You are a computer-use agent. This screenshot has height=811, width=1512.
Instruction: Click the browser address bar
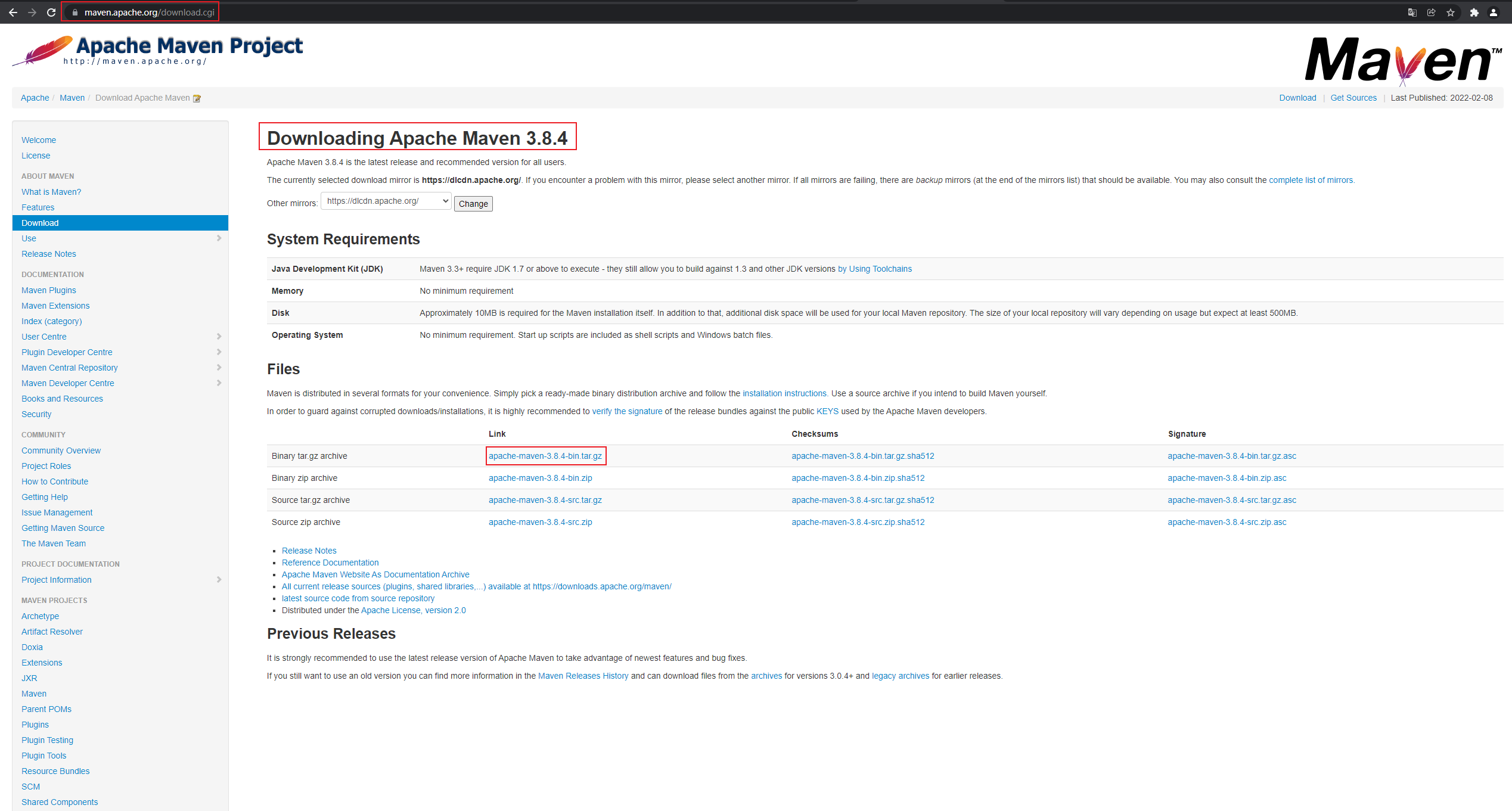149,13
